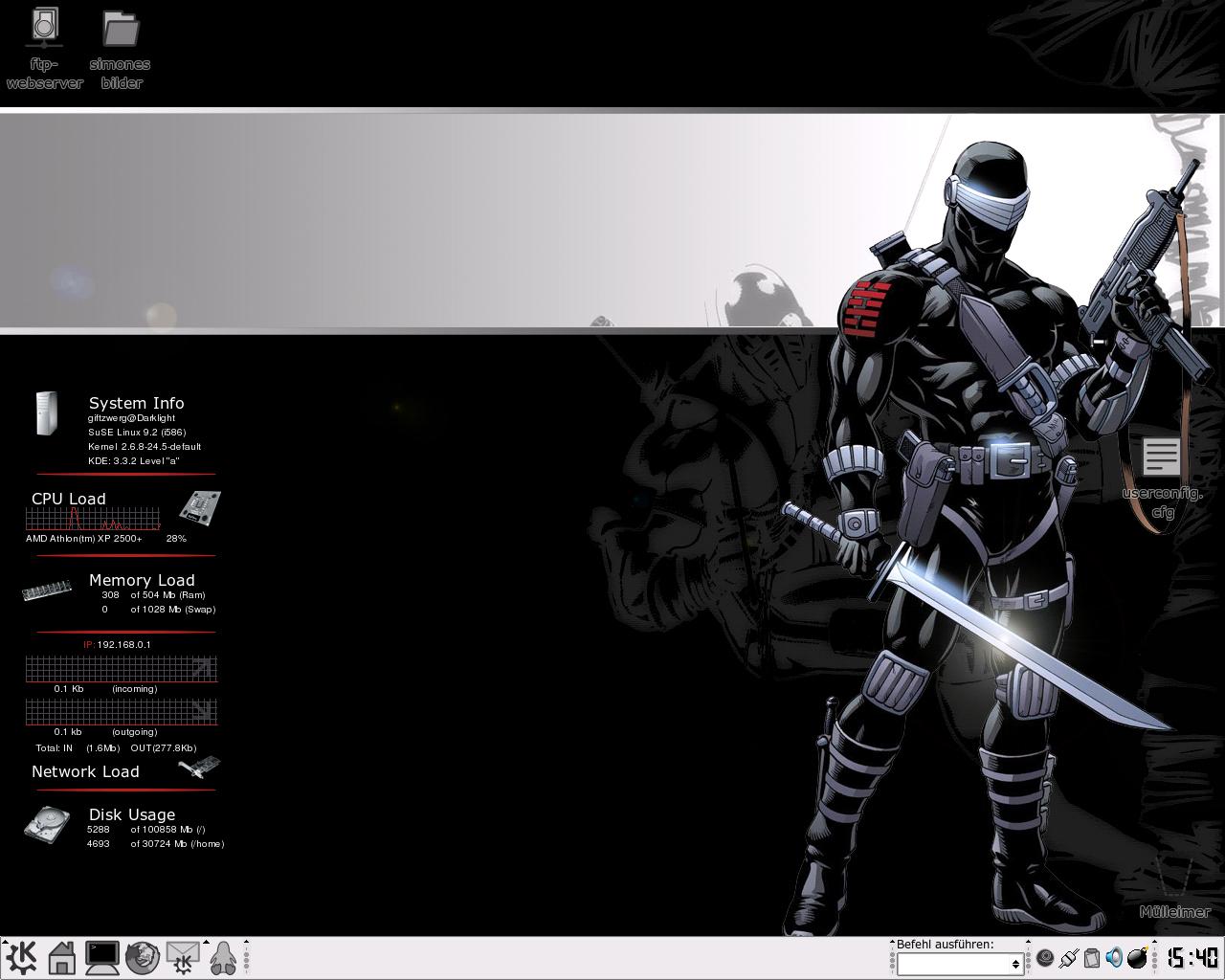Click the CPU Load graph
This screenshot has height=980, width=1225.
tap(93, 519)
